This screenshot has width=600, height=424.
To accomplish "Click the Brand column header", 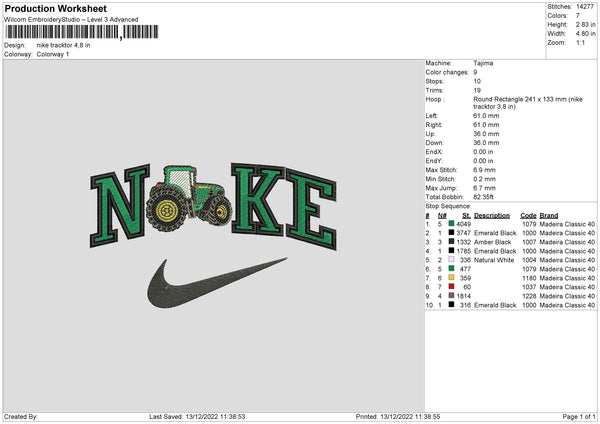I will [549, 215].
